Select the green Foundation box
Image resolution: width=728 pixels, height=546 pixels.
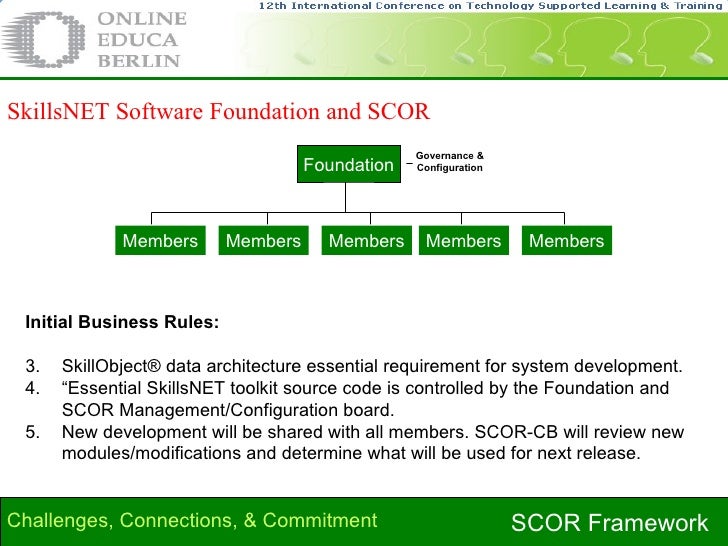[x=349, y=164]
